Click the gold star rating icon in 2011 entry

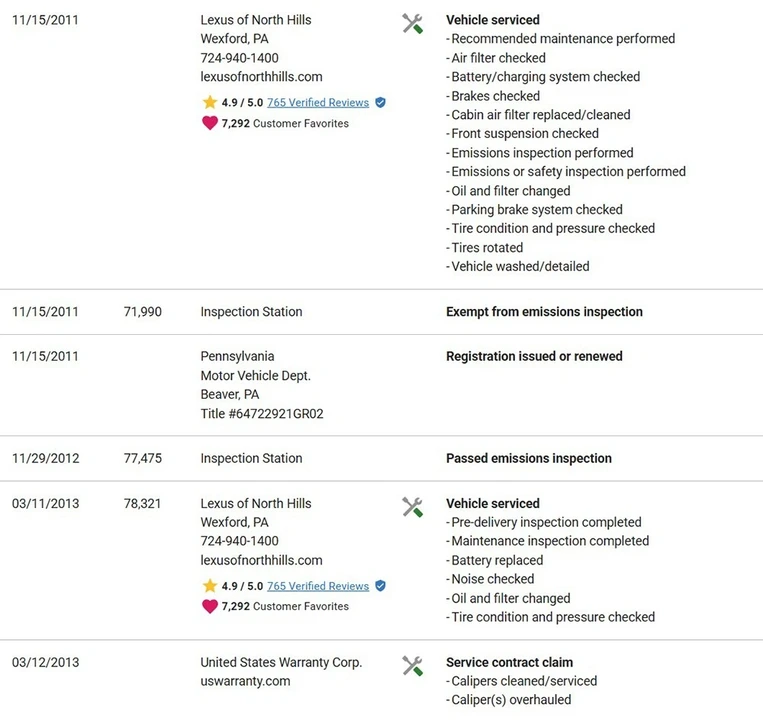point(210,102)
